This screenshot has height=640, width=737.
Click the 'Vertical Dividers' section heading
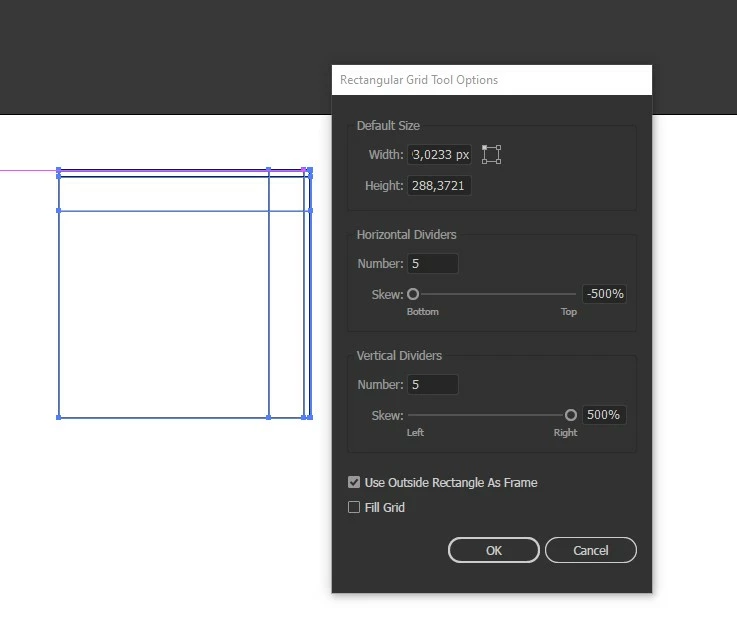click(400, 355)
